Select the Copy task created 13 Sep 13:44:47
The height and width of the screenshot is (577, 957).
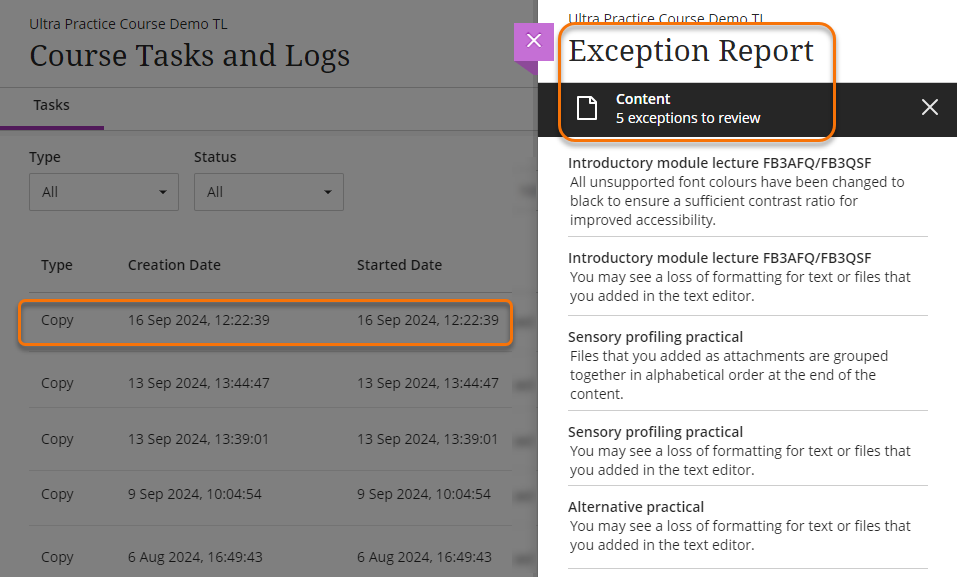(198, 383)
